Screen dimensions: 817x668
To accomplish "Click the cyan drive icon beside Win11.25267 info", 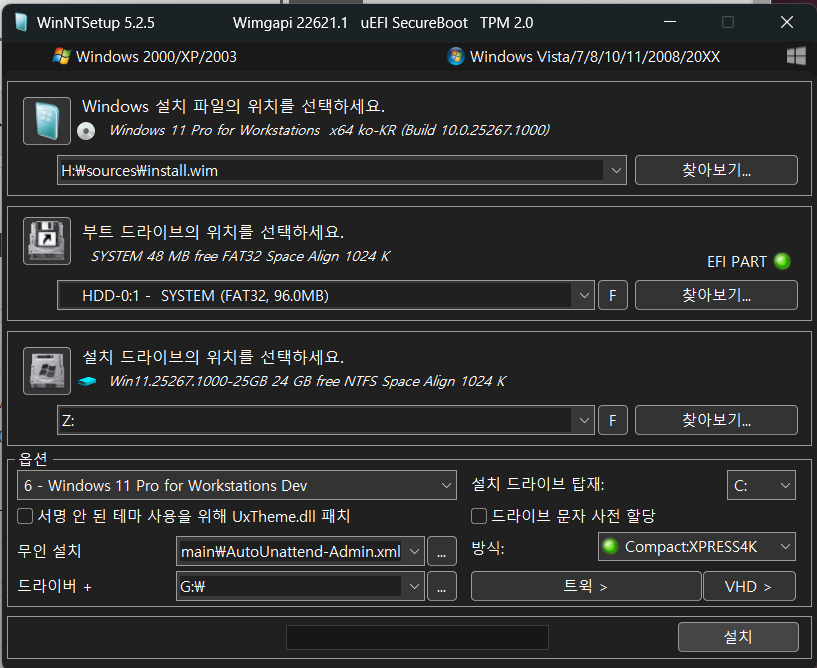I will [87, 381].
